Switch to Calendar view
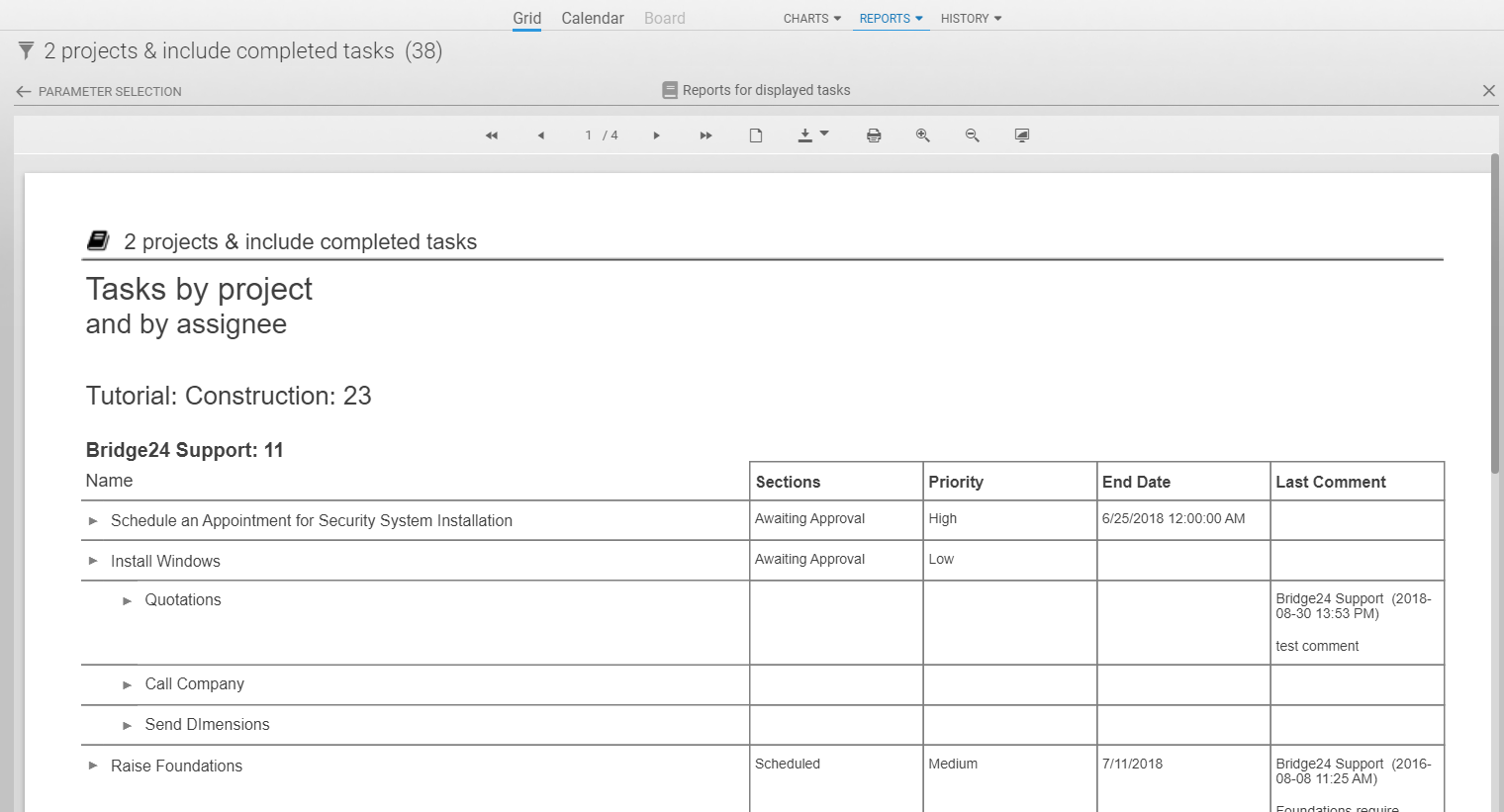 click(x=593, y=18)
